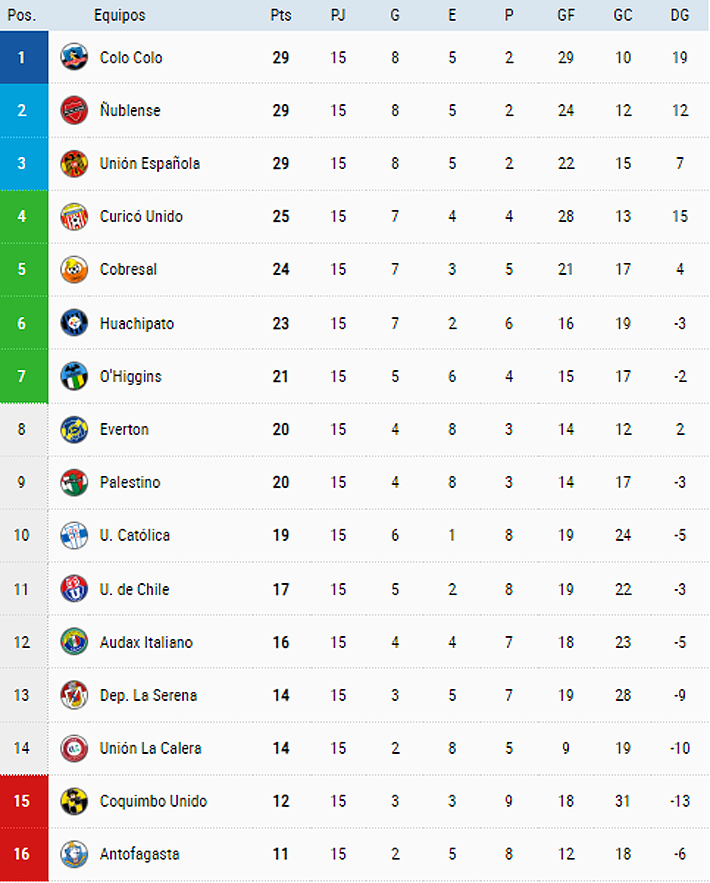Open the U. Católica team link
Image resolution: width=710 pixels, height=883 pixels.
point(135,535)
